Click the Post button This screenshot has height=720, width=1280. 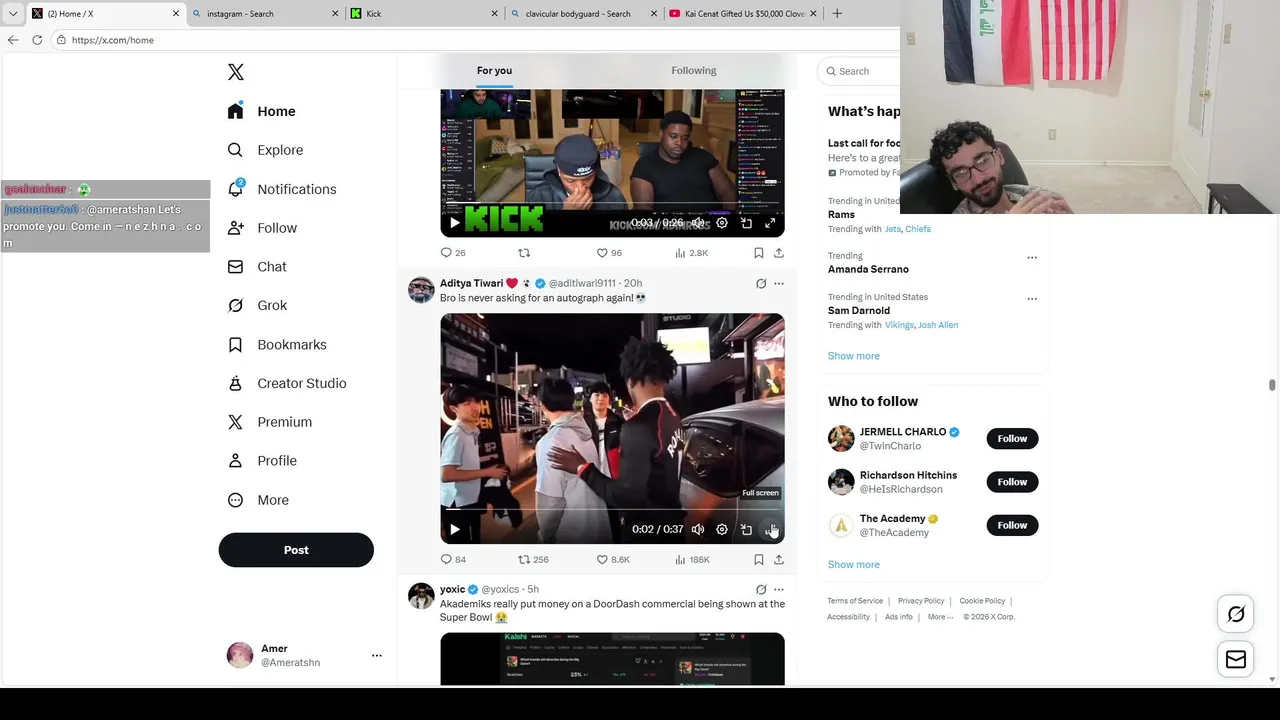pos(296,550)
